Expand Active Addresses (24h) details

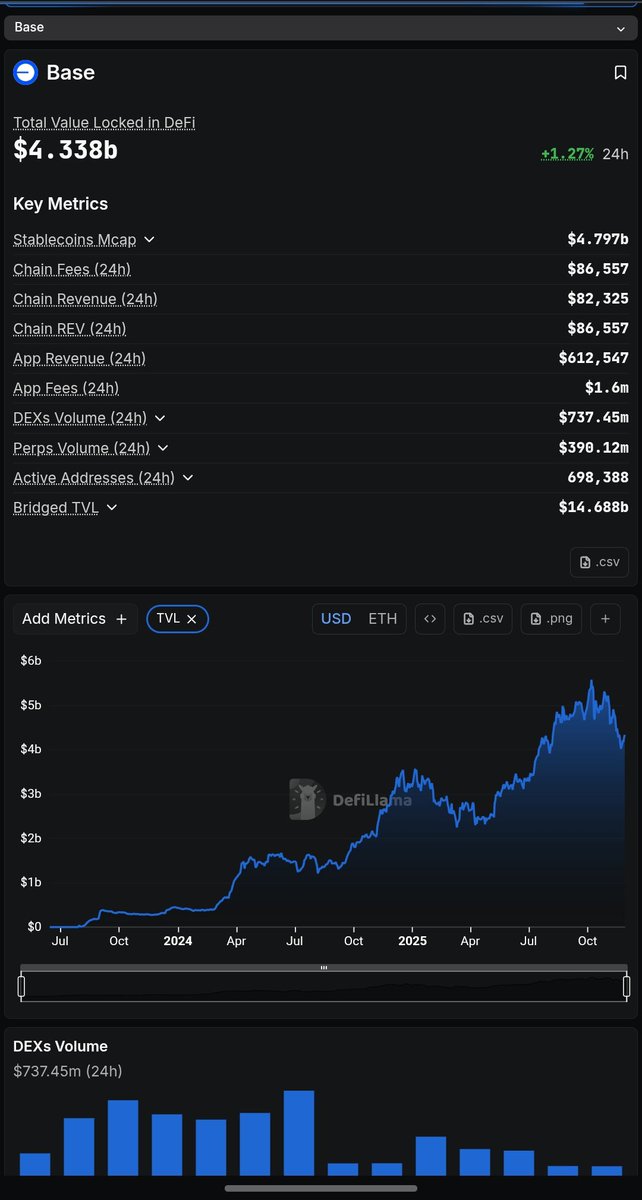[x=188, y=478]
